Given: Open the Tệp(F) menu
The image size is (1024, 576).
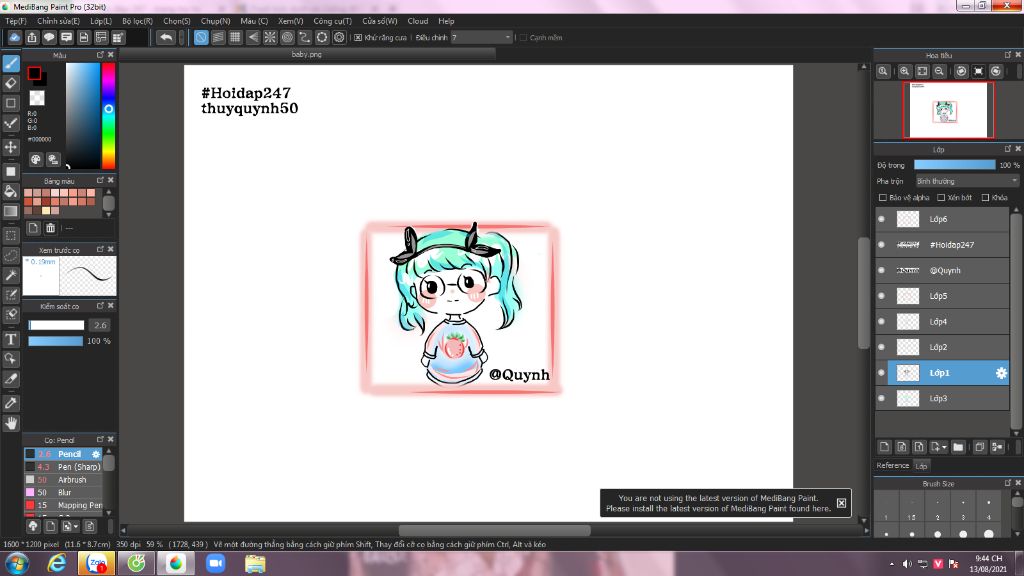Looking at the screenshot, I should click(x=16, y=21).
